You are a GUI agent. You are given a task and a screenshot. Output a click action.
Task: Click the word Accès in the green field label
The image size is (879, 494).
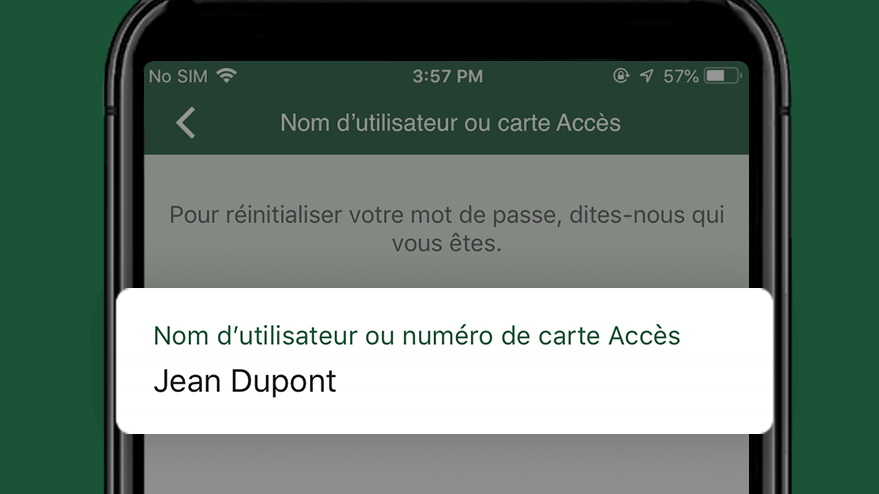point(644,336)
